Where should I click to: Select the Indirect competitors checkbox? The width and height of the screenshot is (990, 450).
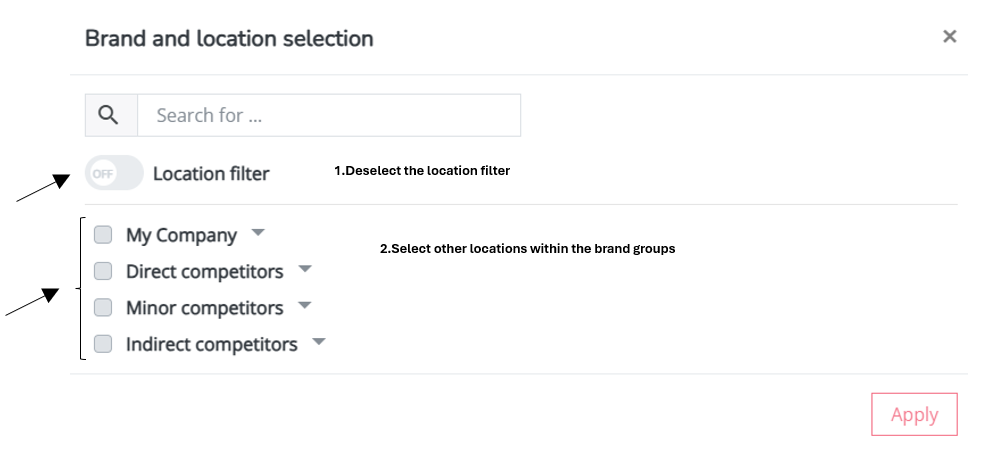coord(103,344)
